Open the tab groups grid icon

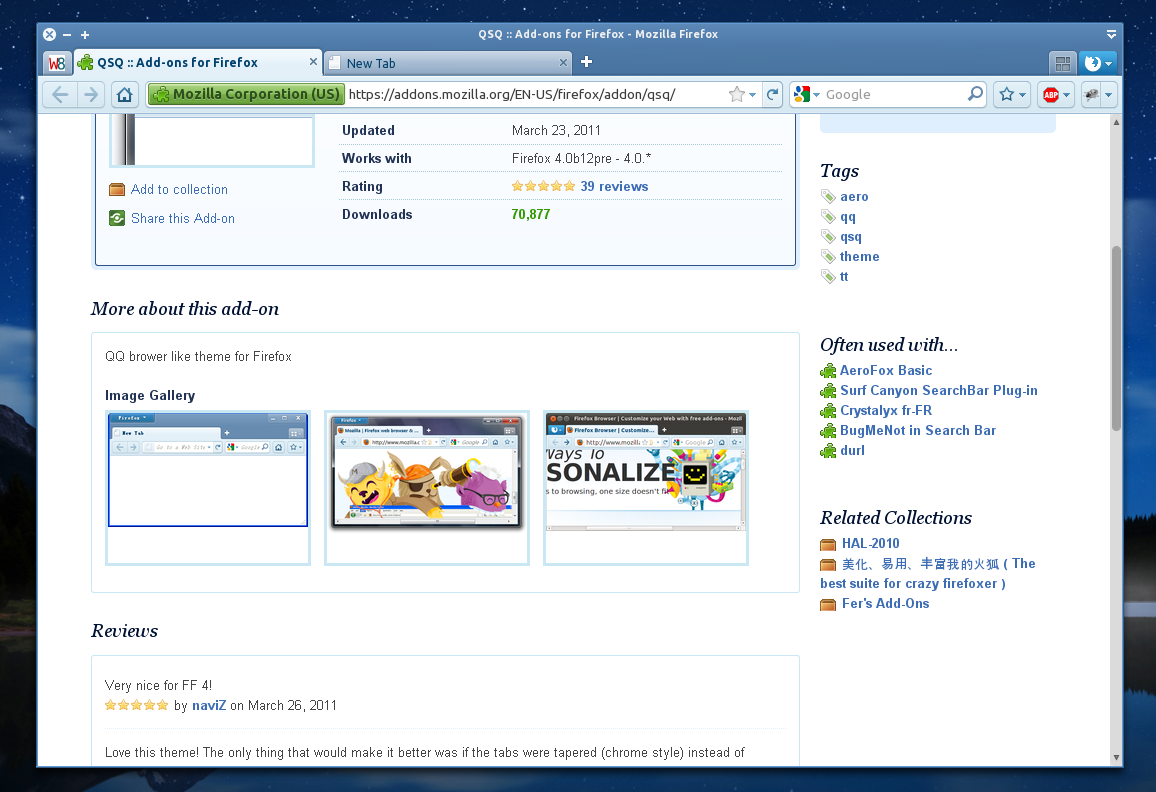[x=1062, y=63]
